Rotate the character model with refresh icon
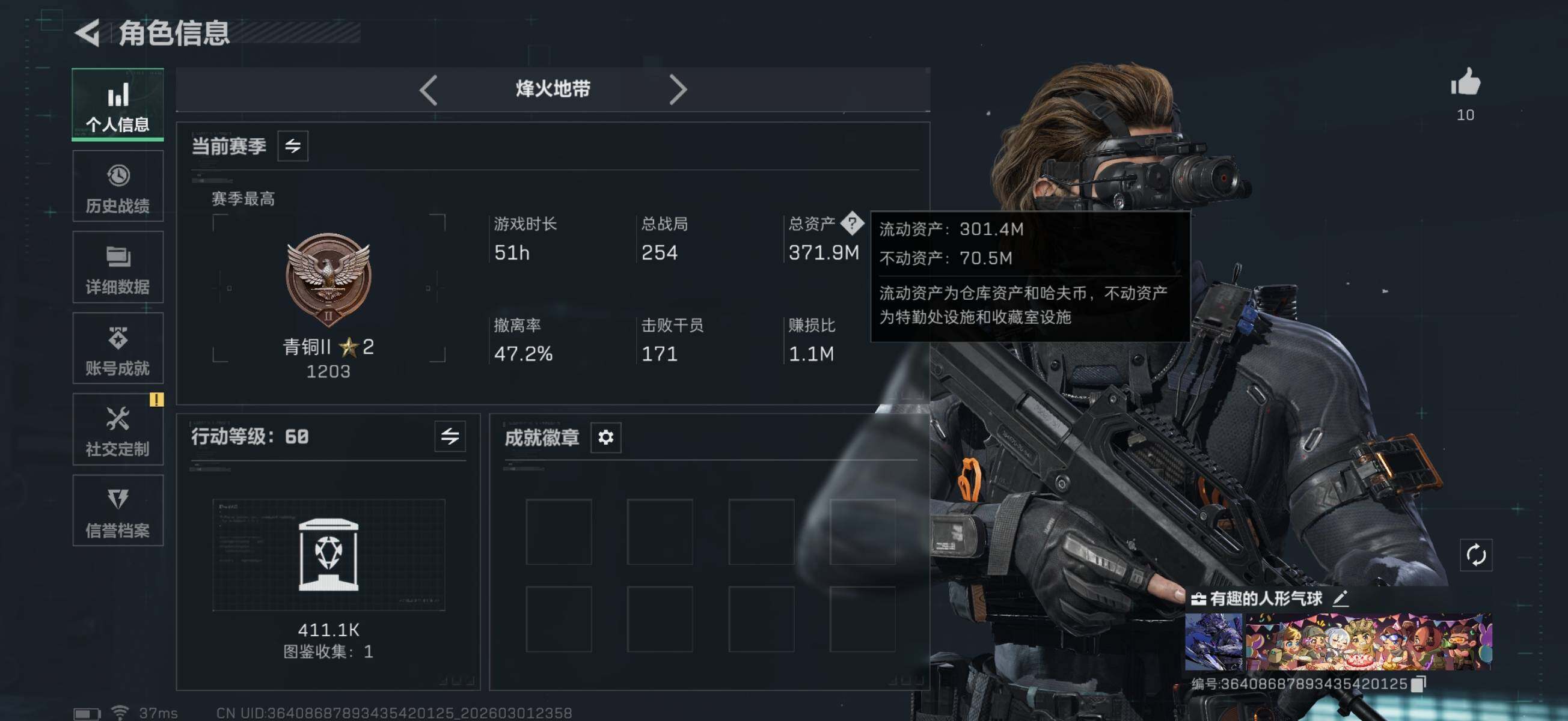This screenshot has height=721, width=1568. click(x=1475, y=555)
